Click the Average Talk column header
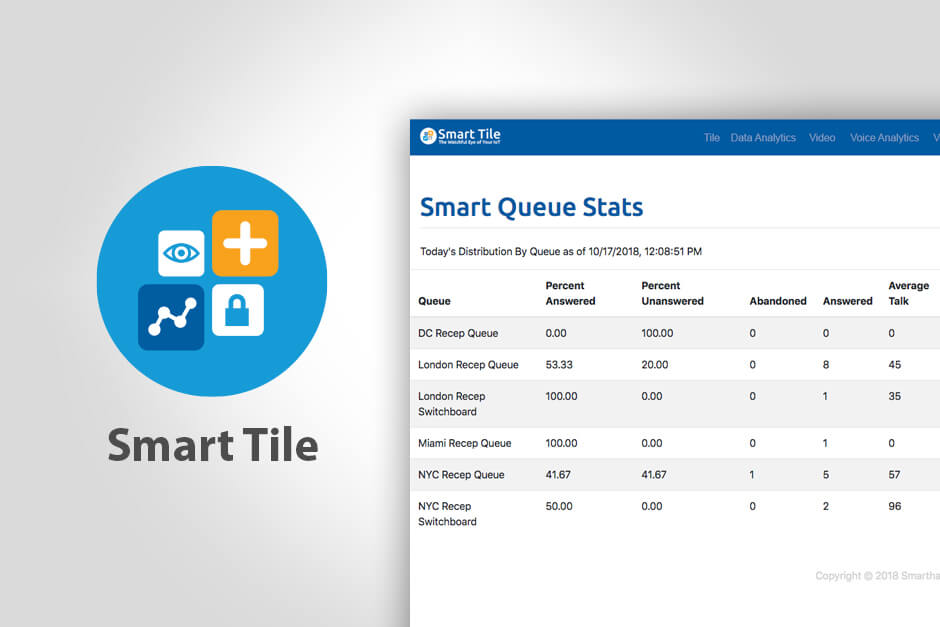Image resolution: width=940 pixels, height=627 pixels. pyautogui.click(x=908, y=293)
